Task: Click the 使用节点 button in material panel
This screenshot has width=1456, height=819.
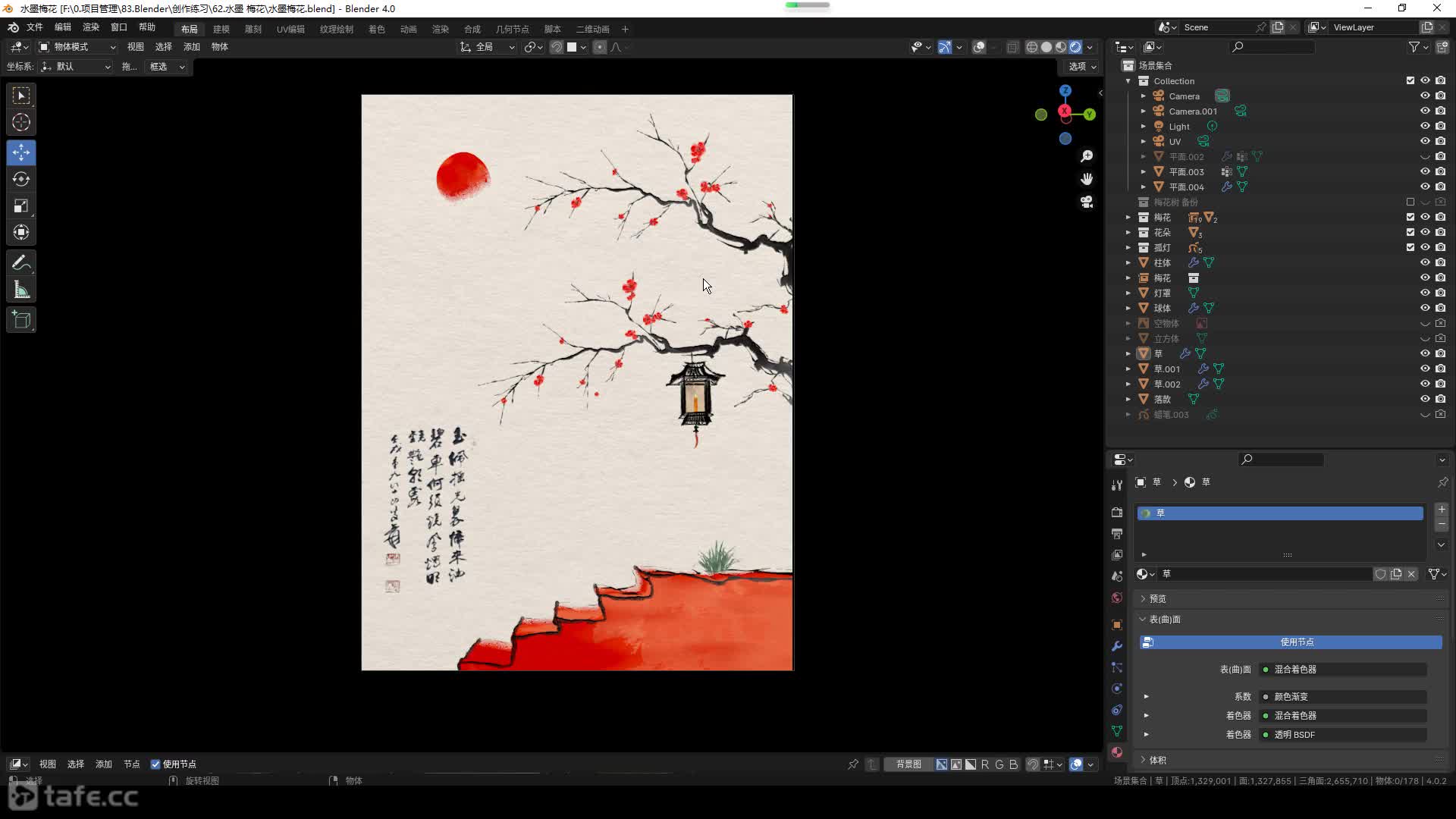Action: pyautogui.click(x=1291, y=642)
